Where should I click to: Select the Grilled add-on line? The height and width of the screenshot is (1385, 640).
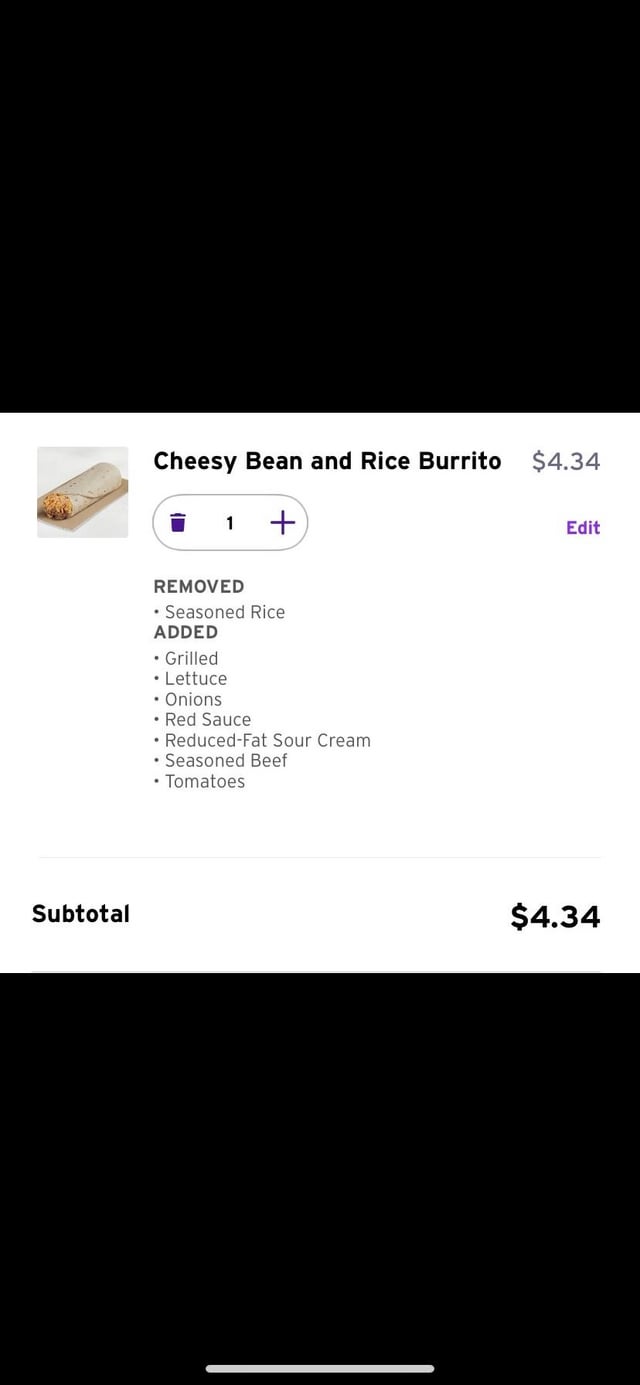point(191,658)
